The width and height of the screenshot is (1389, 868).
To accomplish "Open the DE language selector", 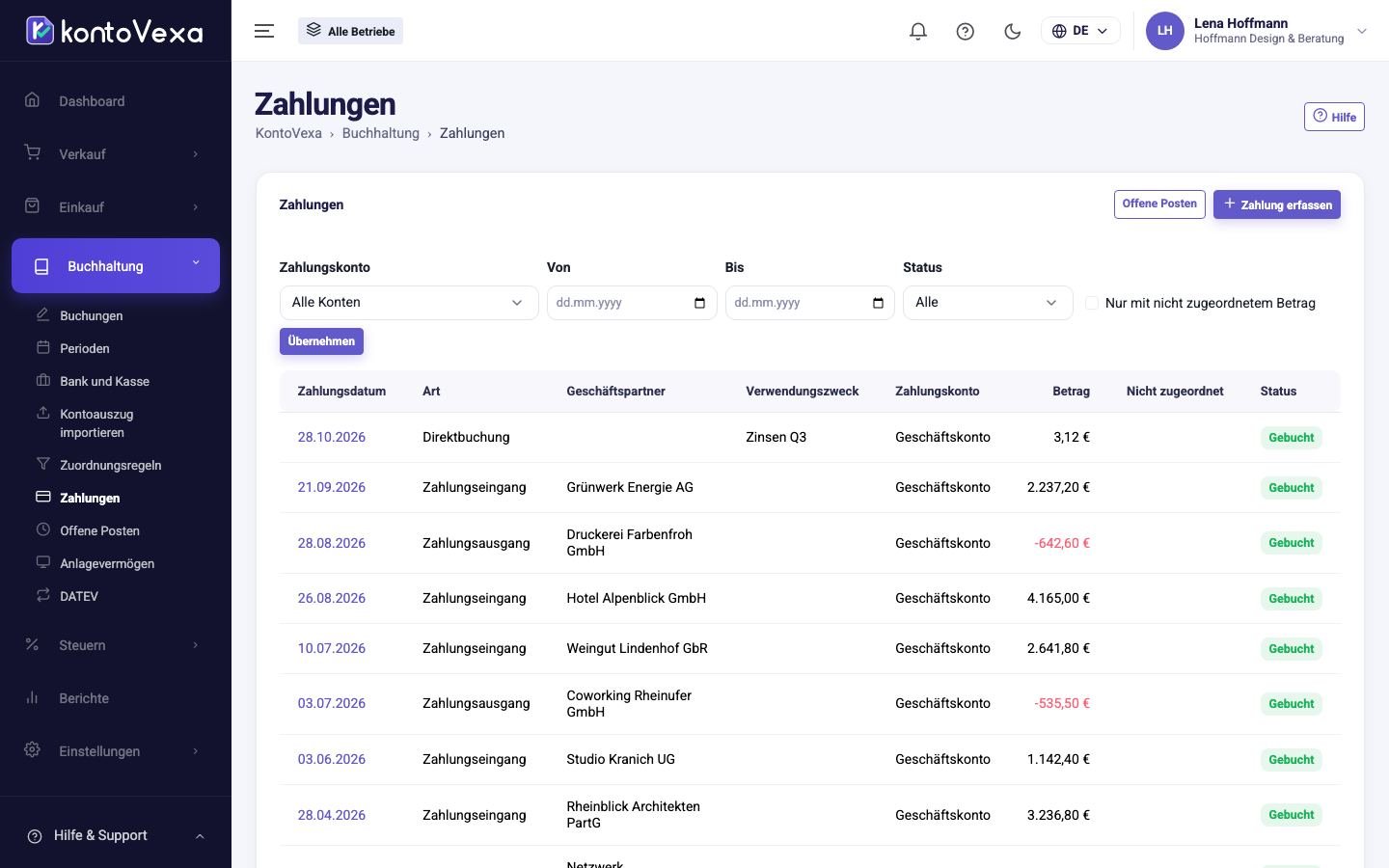I will (1080, 31).
